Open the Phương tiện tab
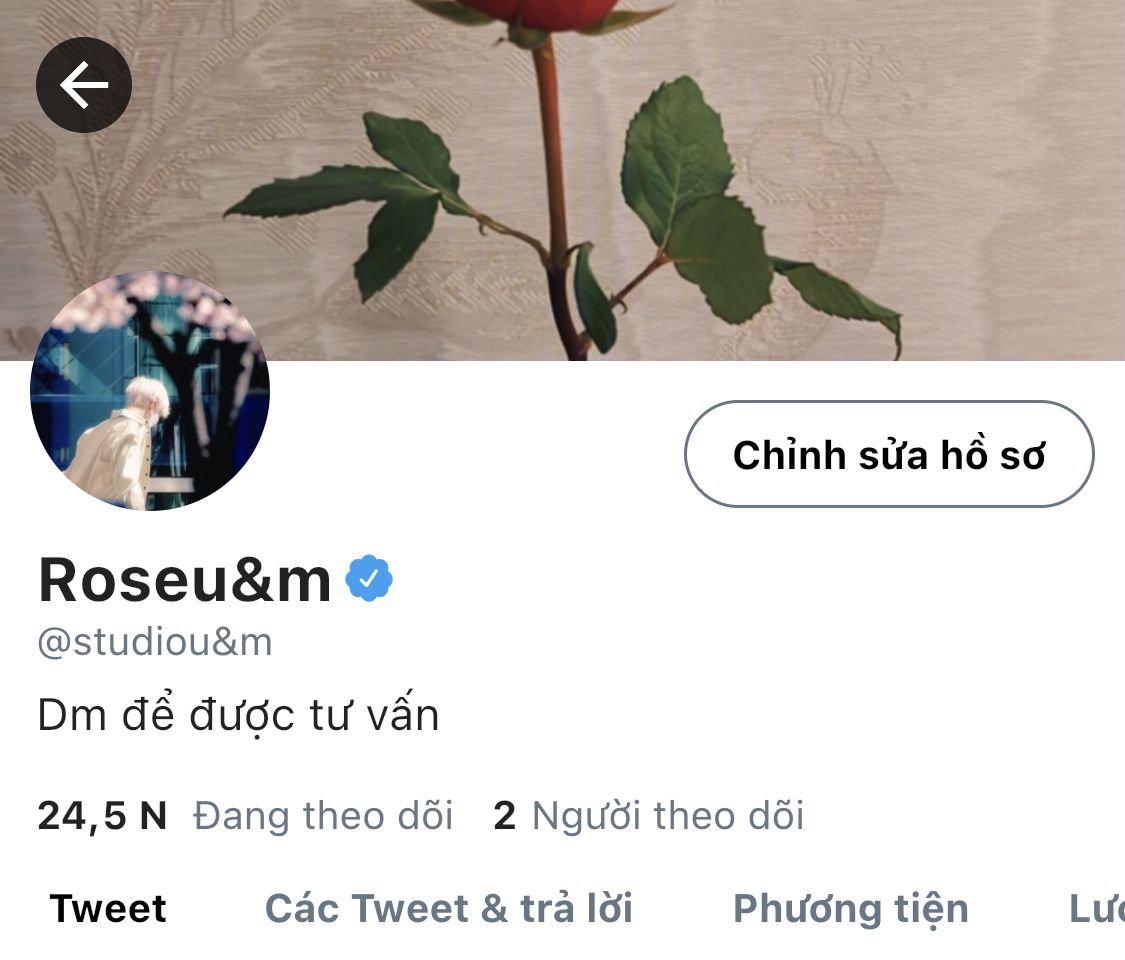The height and width of the screenshot is (960, 1125). click(x=851, y=909)
